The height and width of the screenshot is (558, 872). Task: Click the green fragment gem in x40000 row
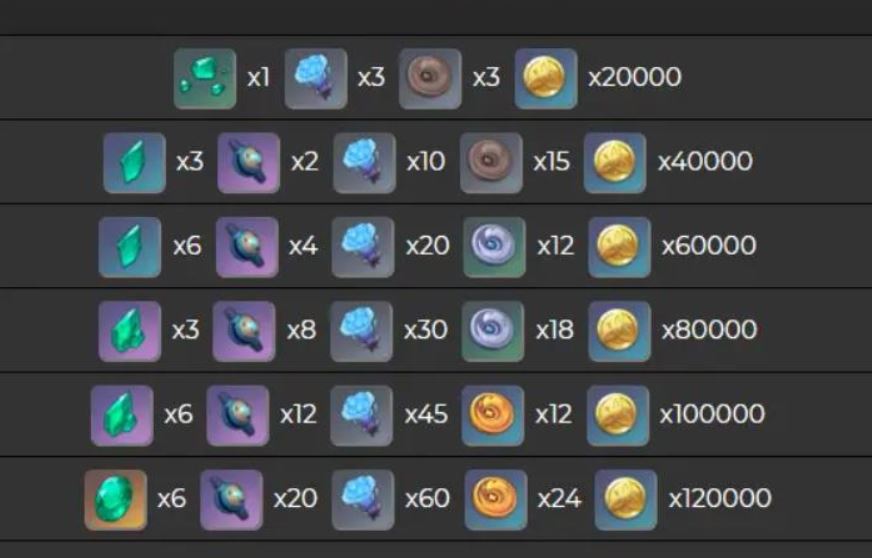pyautogui.click(x=135, y=163)
